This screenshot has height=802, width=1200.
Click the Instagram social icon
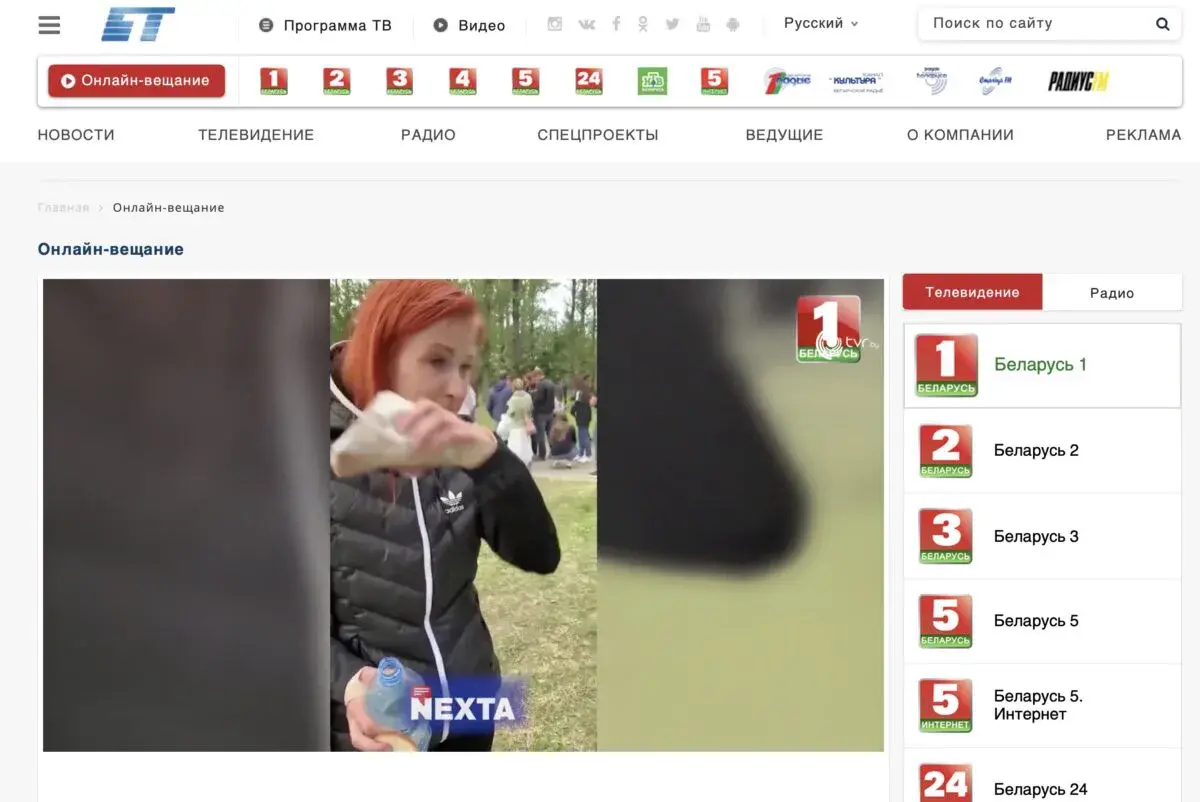pyautogui.click(x=555, y=24)
